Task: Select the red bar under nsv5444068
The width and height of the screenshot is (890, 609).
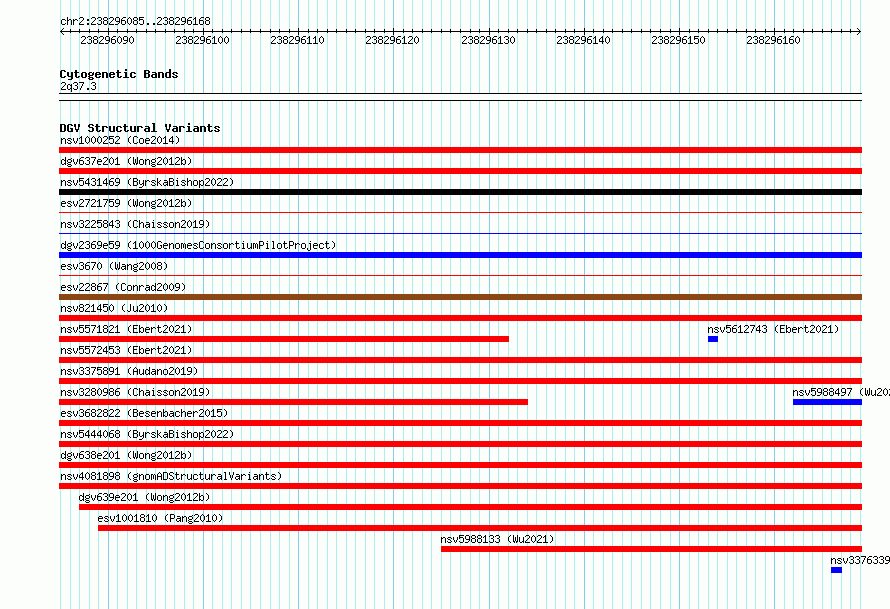Action: (460, 444)
